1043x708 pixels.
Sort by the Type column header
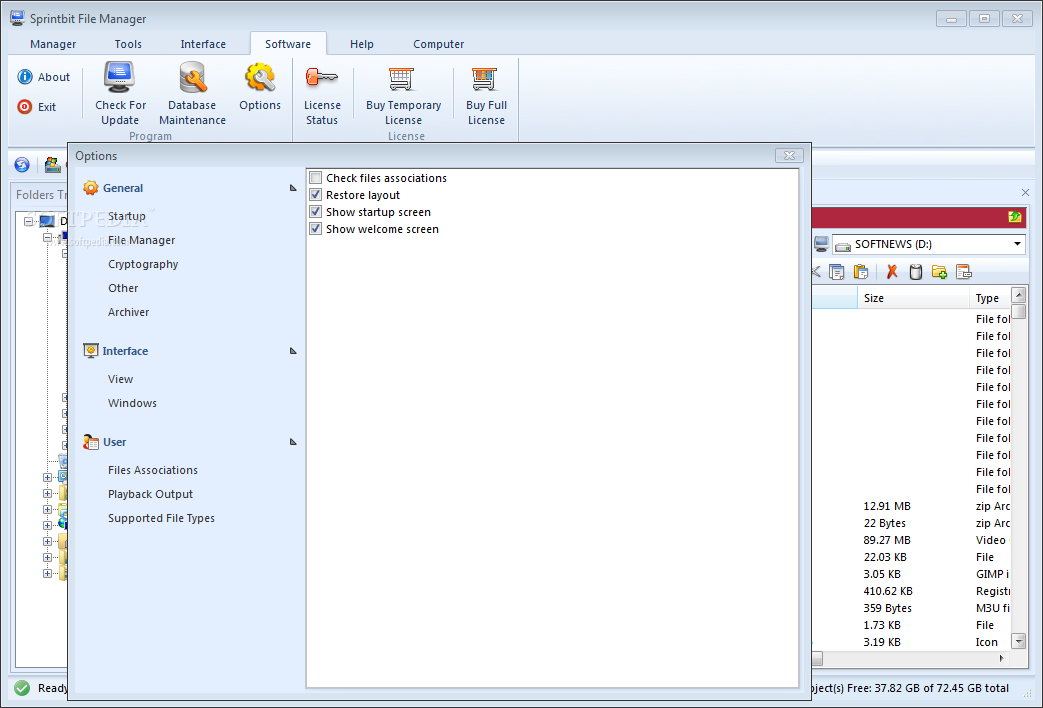point(990,298)
